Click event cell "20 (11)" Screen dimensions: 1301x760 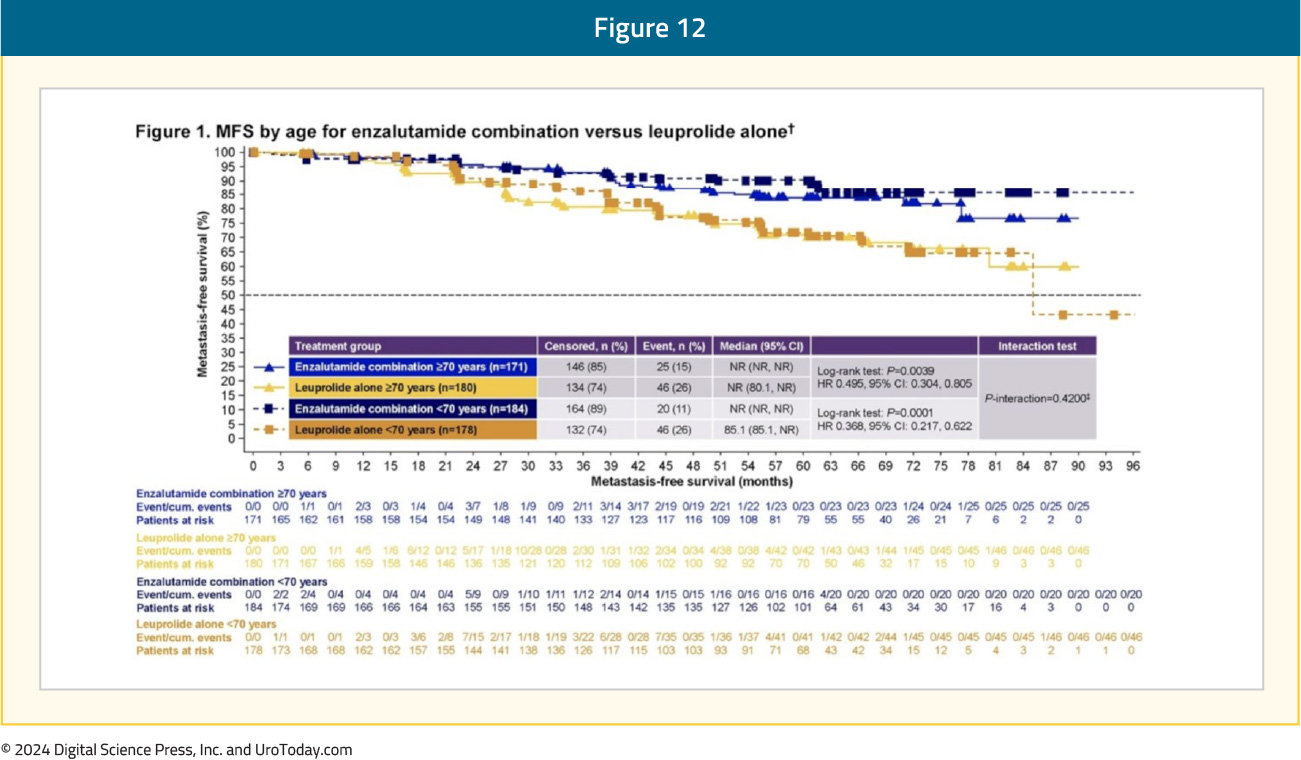pos(672,409)
